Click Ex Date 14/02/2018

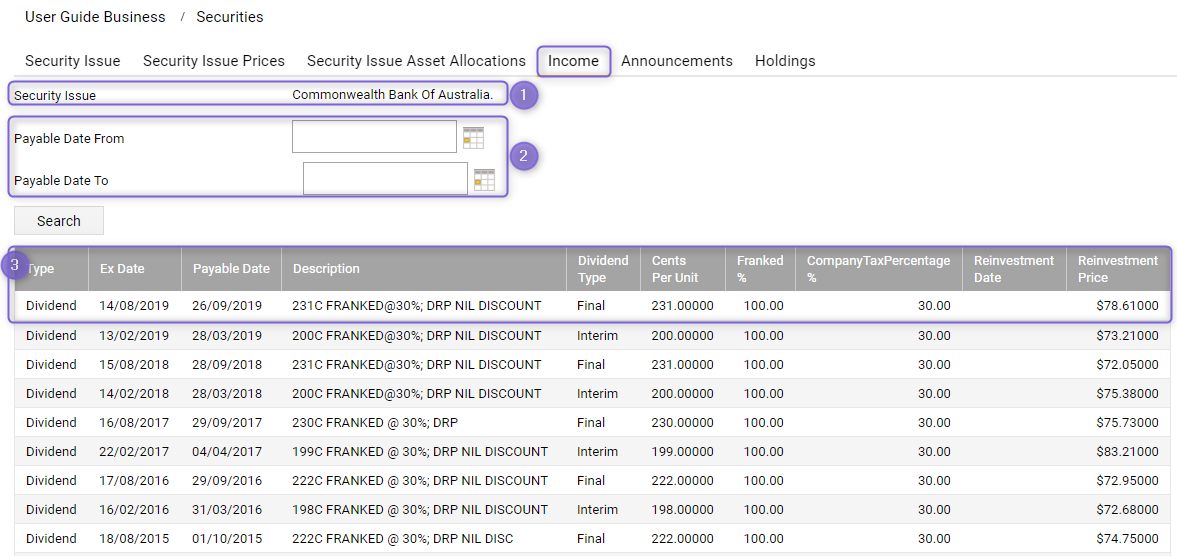click(134, 394)
